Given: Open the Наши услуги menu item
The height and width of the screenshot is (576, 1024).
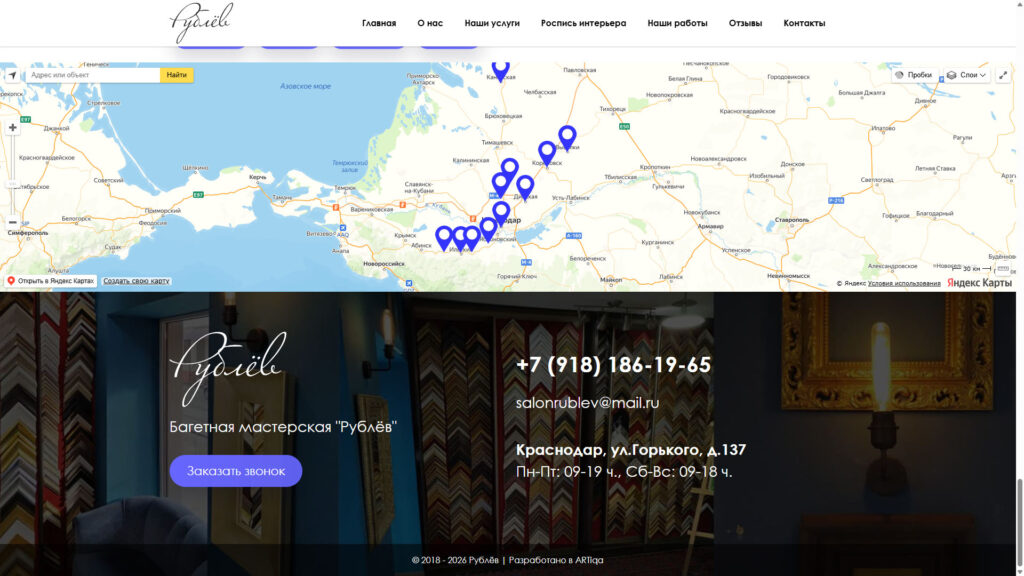Looking at the screenshot, I should (x=492, y=23).
